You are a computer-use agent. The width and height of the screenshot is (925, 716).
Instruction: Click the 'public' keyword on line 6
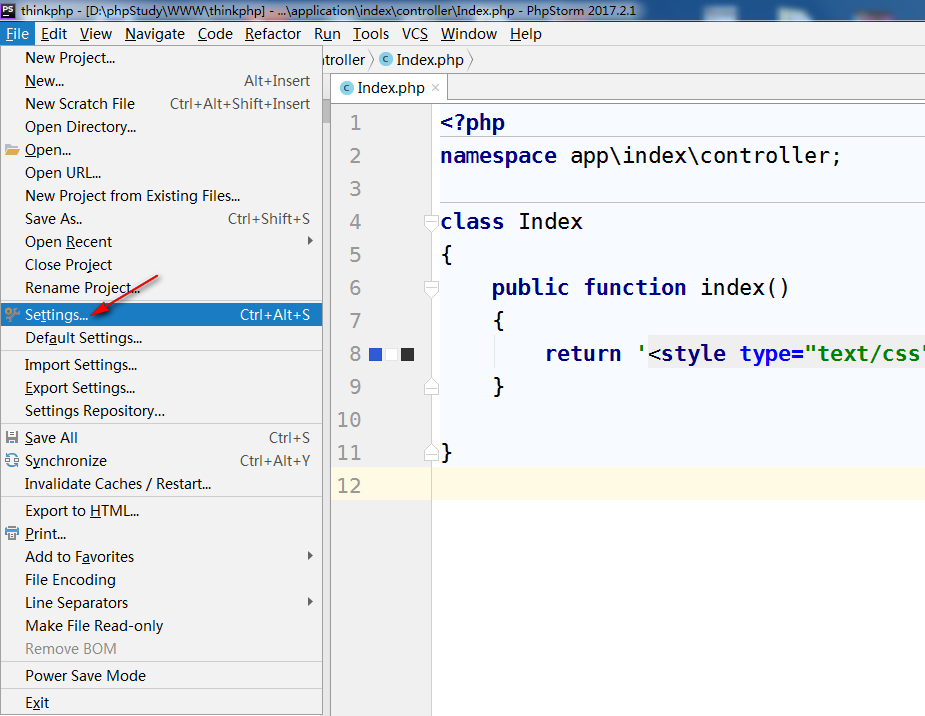click(530, 288)
